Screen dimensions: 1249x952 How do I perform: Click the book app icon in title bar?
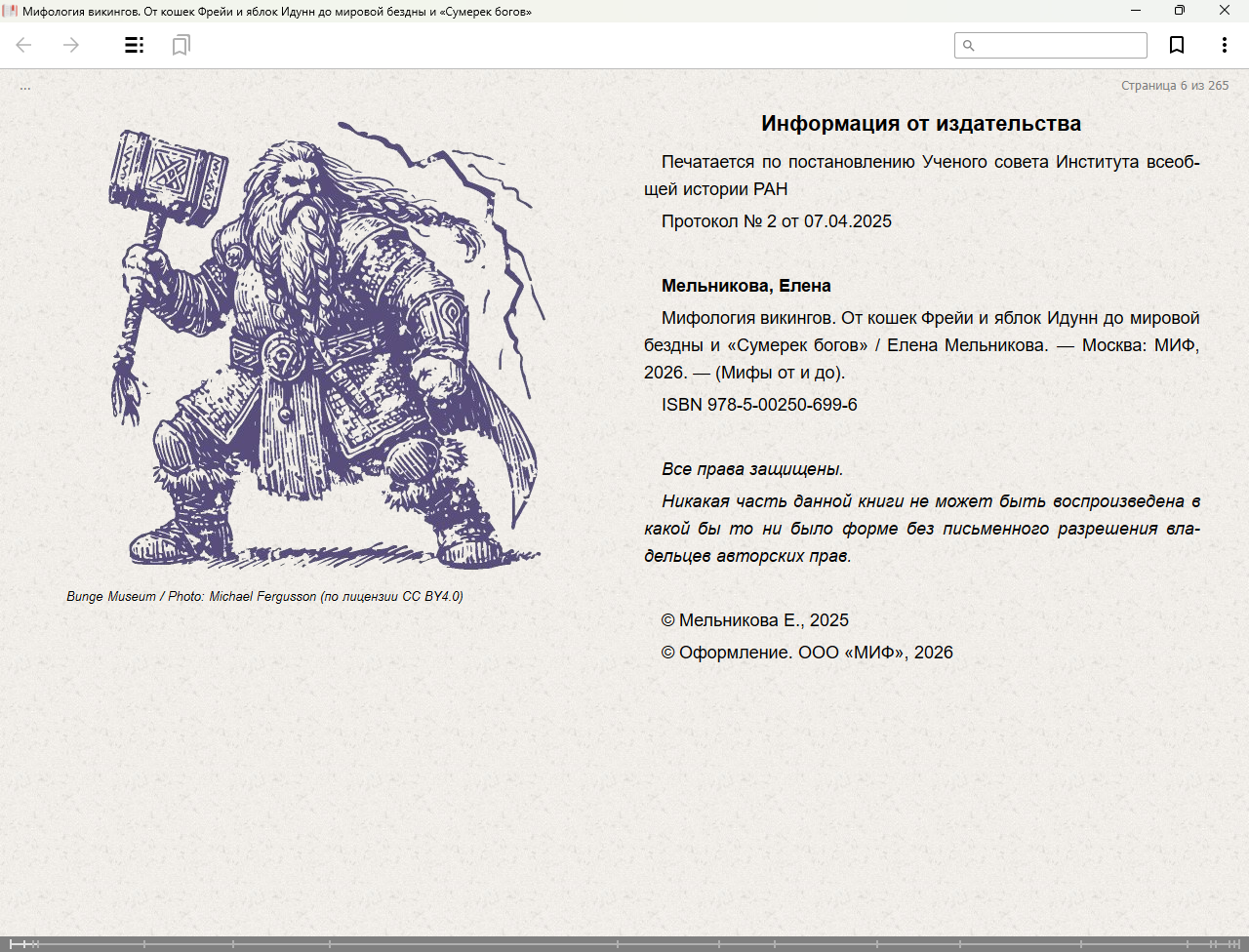(10, 11)
